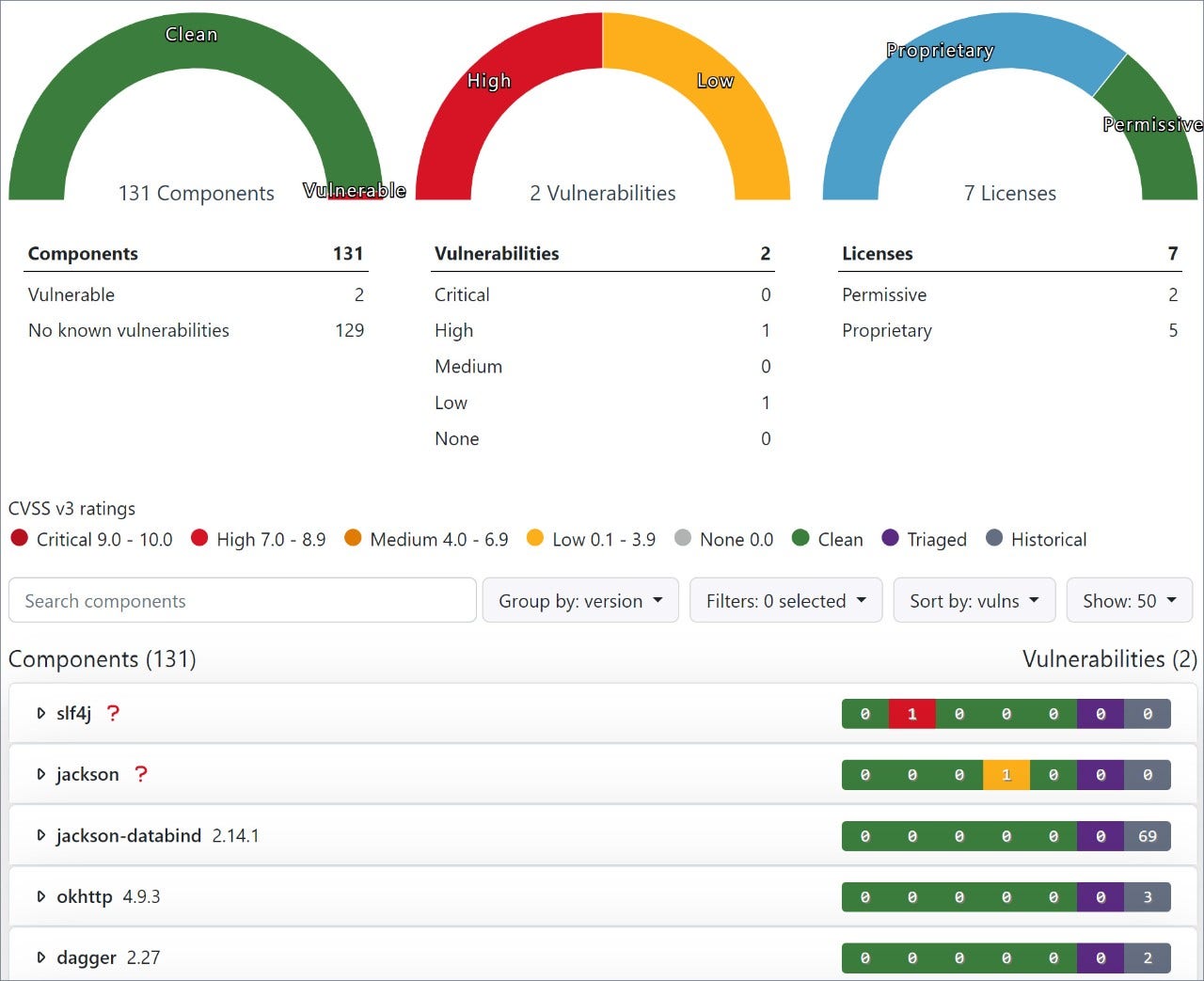This screenshot has height=981, width=1204.
Task: Open the Sort by vulns dropdown
Action: point(974,600)
